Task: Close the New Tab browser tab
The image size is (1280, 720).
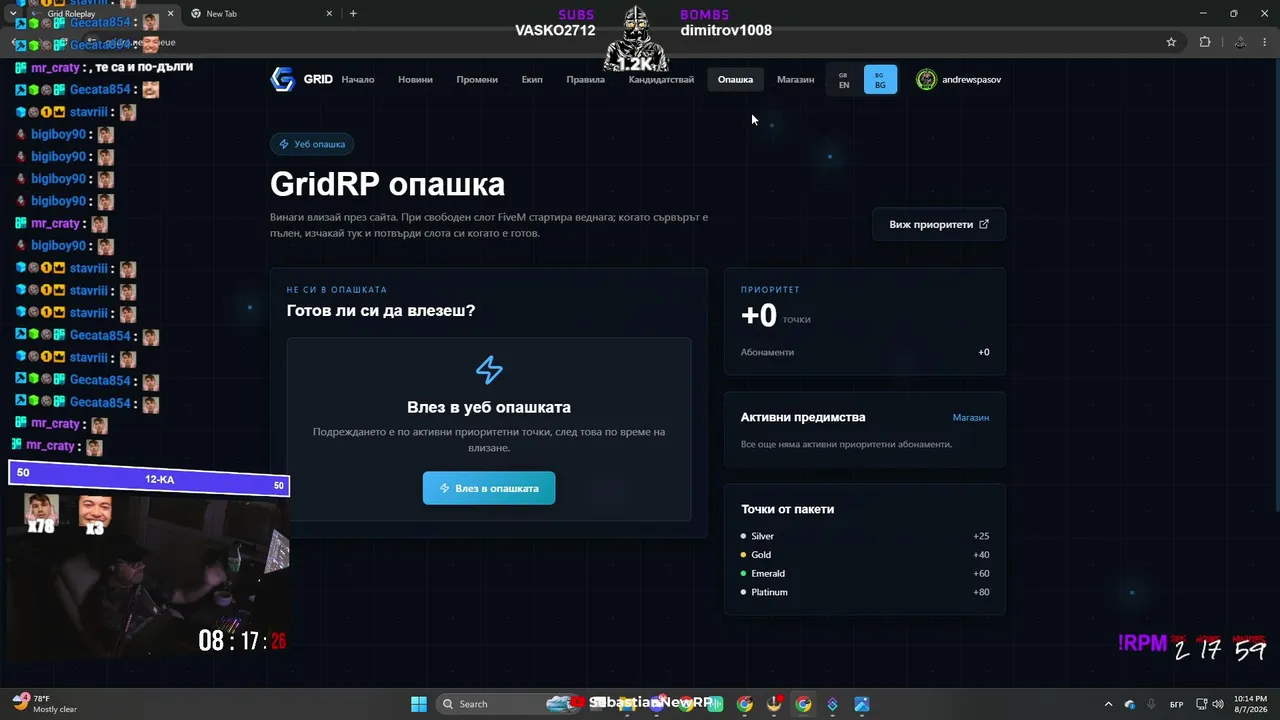Action: pos(329,14)
